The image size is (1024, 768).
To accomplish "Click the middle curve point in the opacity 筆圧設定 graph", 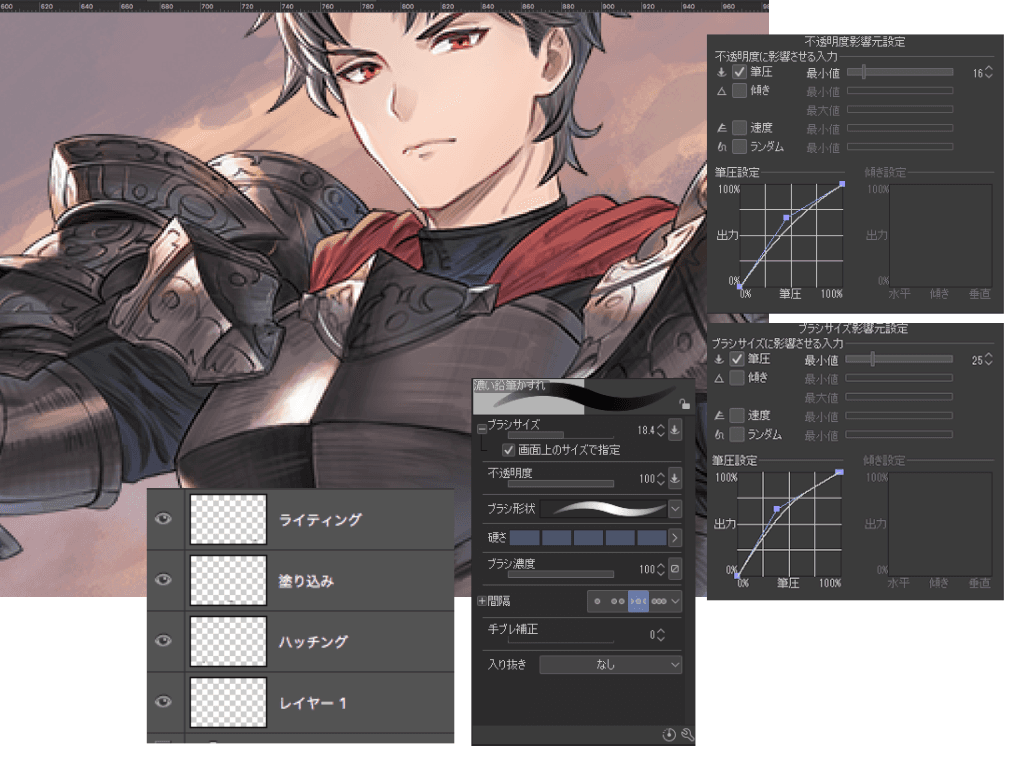I will [786, 217].
